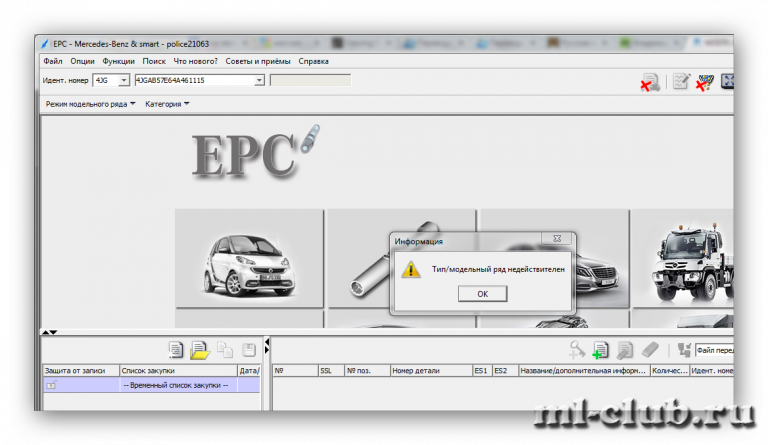Open the Категория dropdown
The width and height of the screenshot is (768, 445).
[167, 104]
